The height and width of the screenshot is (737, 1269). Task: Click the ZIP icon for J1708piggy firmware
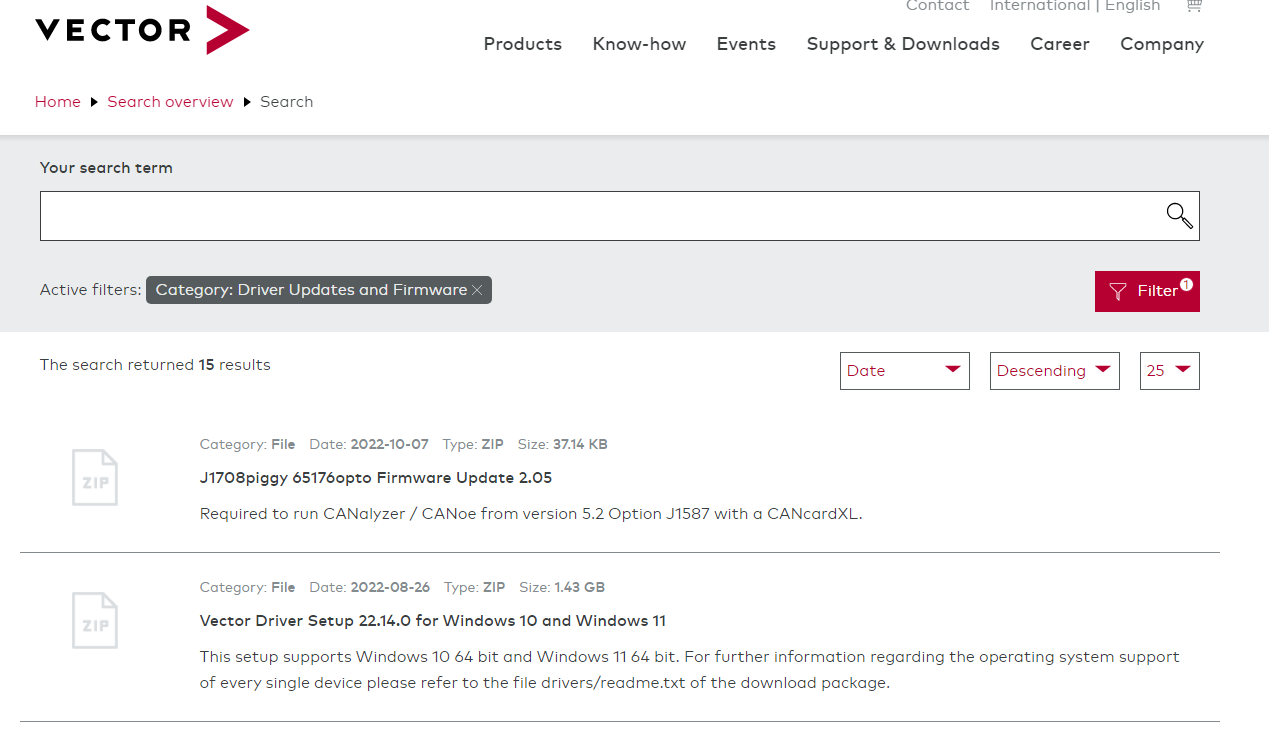point(95,477)
